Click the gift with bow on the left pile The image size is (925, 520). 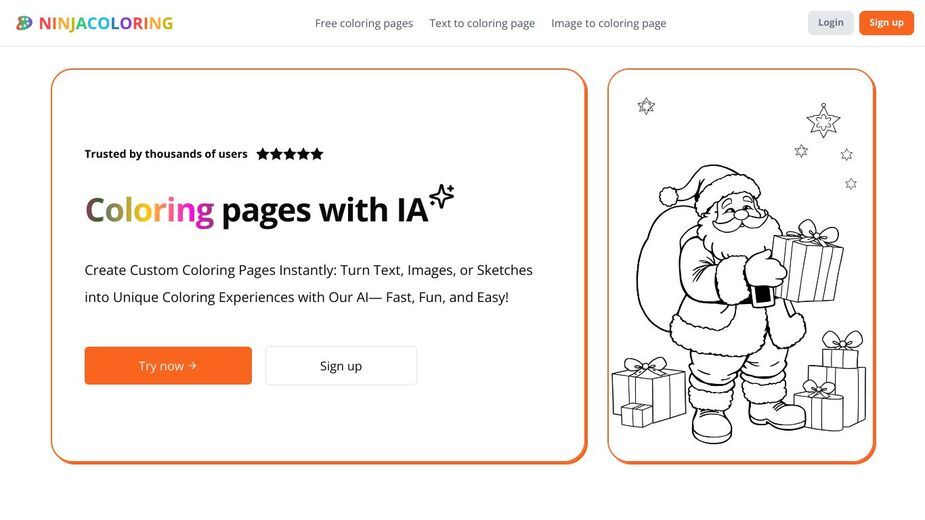[x=649, y=391]
